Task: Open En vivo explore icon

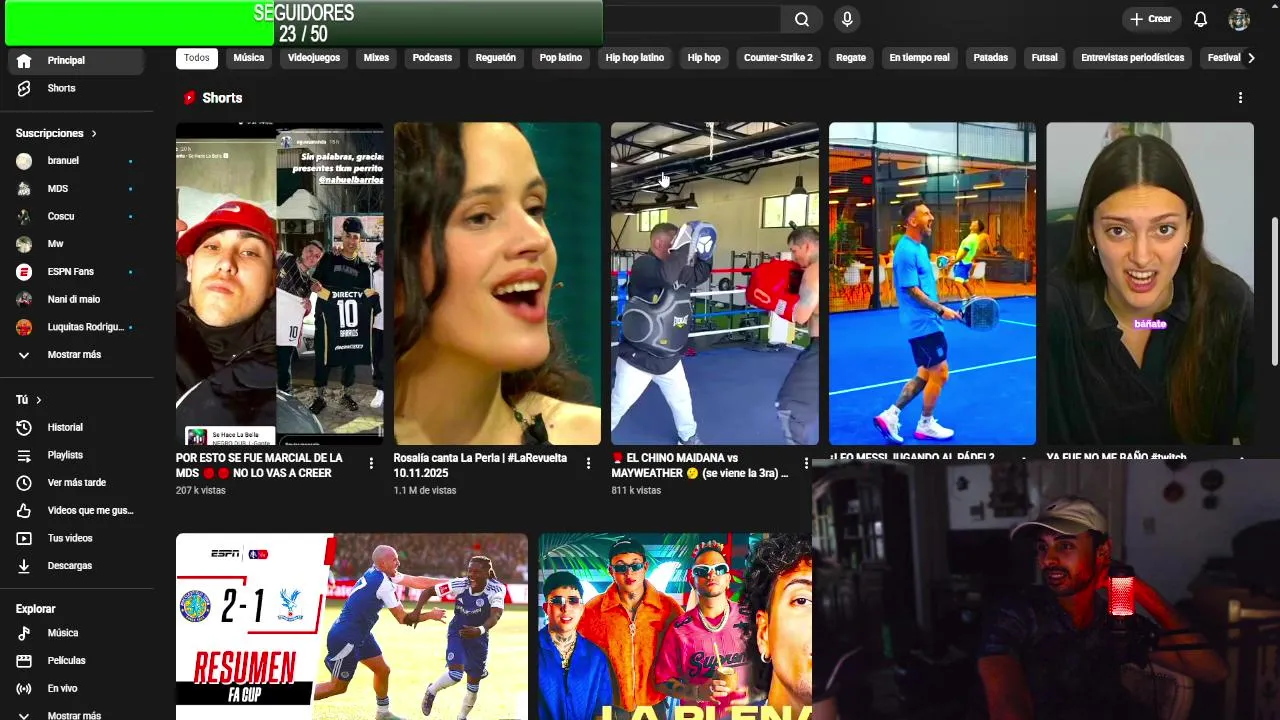Action: pos(24,689)
